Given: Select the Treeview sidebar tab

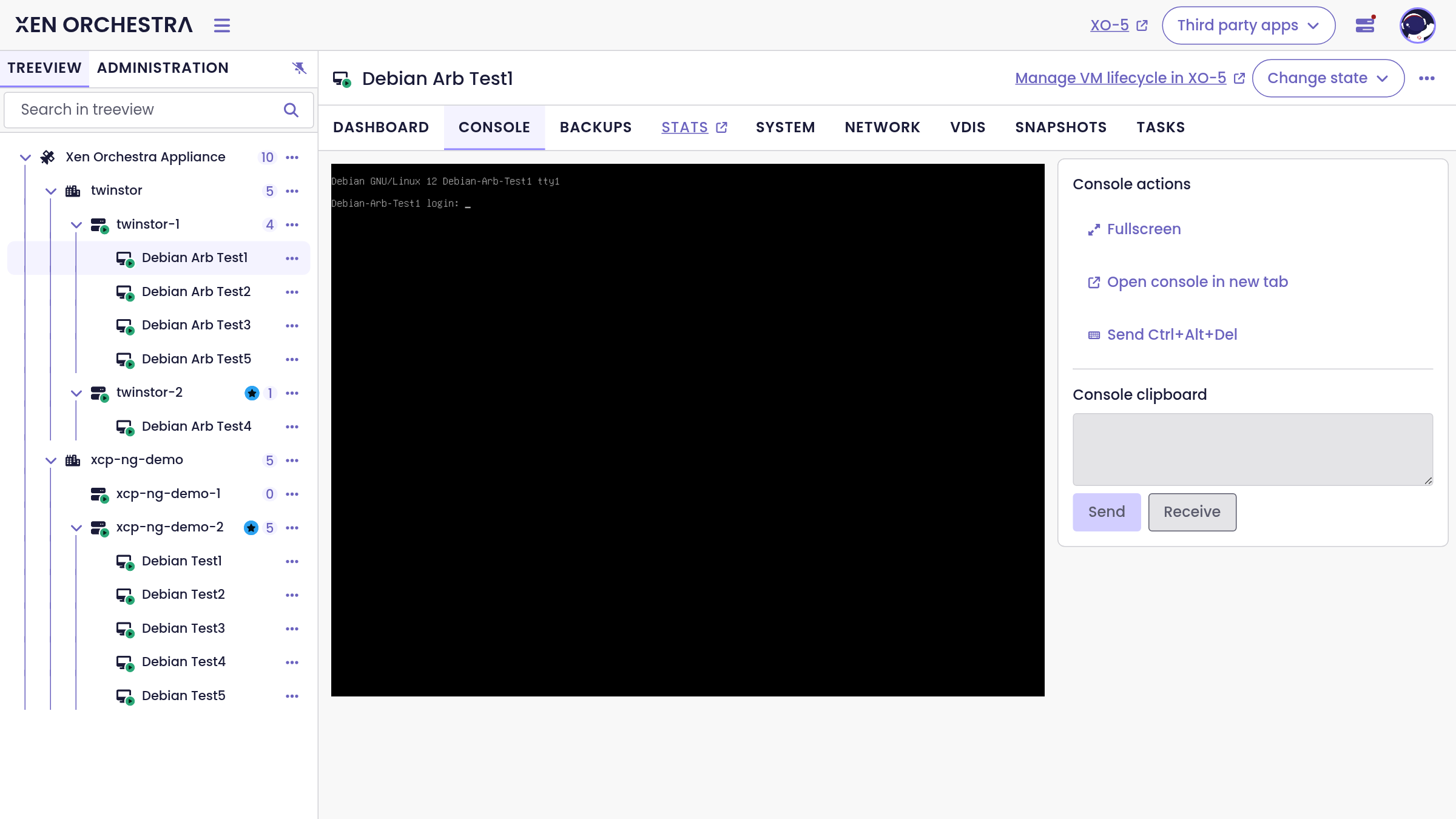Looking at the screenshot, I should (44, 68).
